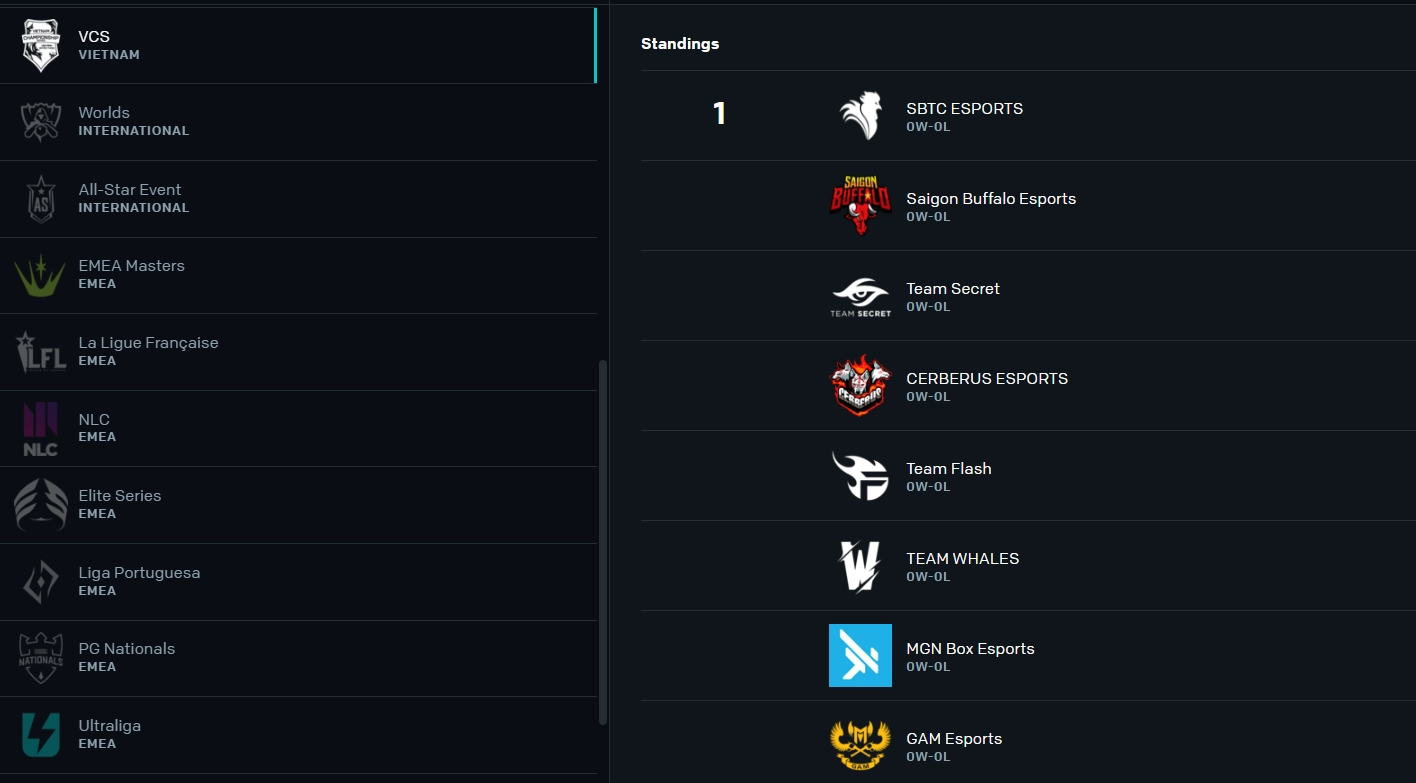1416x783 pixels.
Task: Click the Team Secret eye logo
Action: coord(860,297)
